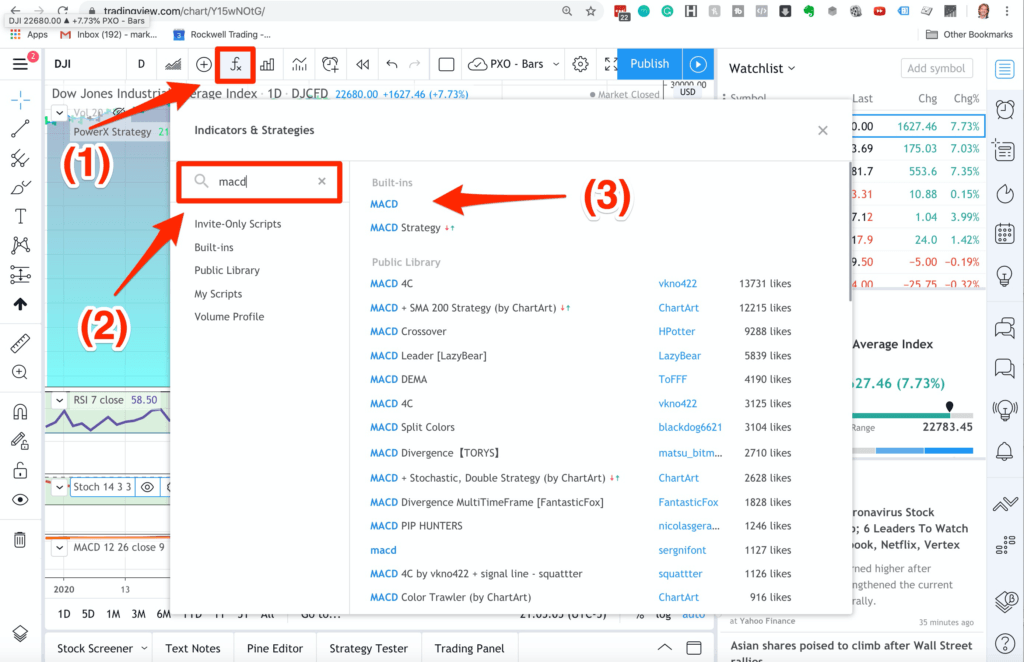Viewport: 1024px width, 662px height.
Task: Toggle magnet mode
Action: click(20, 411)
